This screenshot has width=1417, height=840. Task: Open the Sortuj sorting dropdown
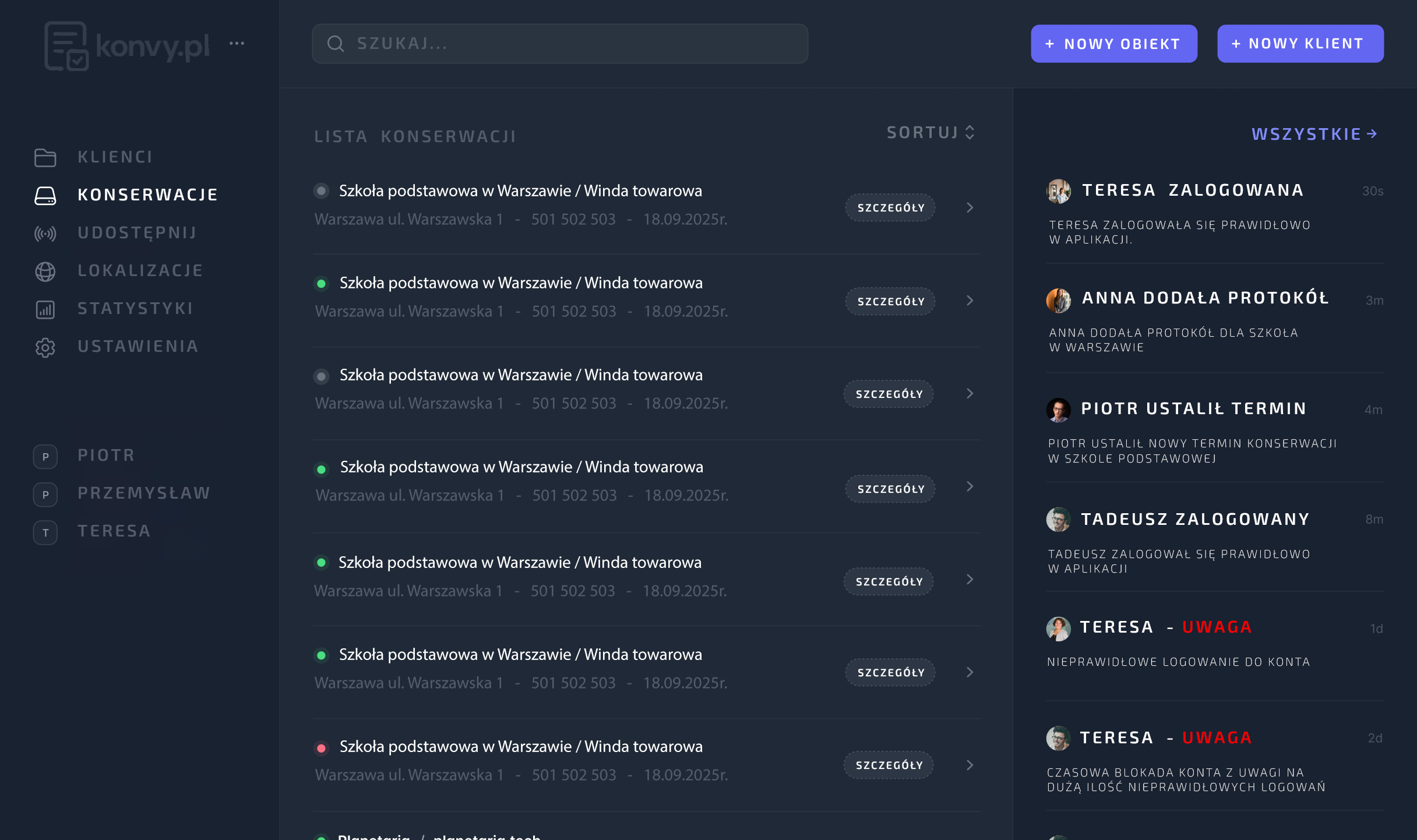point(930,133)
